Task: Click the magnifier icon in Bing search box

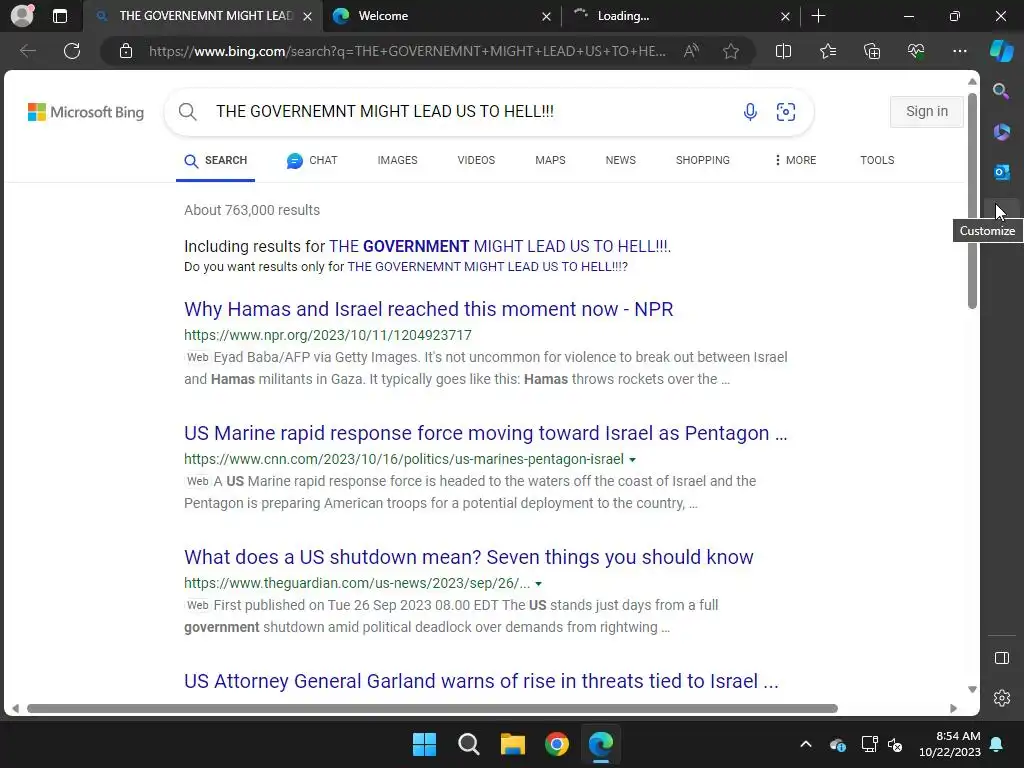Action: pos(187,112)
